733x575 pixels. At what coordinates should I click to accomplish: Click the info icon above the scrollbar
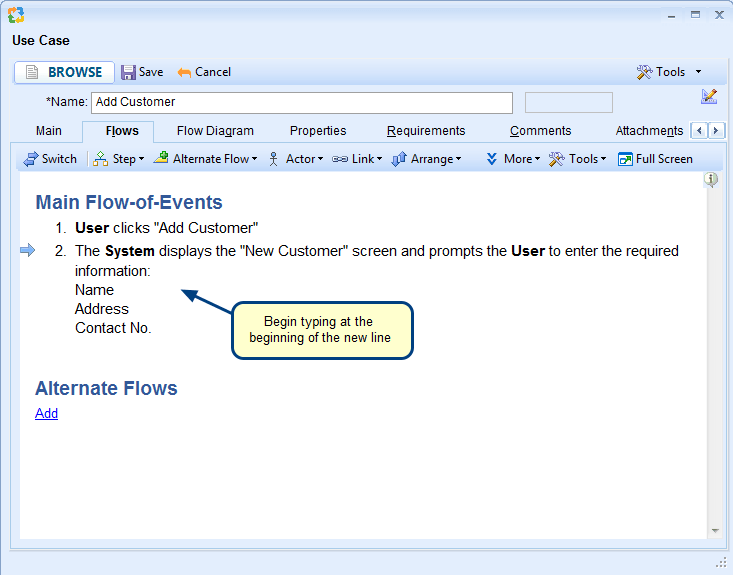[x=711, y=180]
